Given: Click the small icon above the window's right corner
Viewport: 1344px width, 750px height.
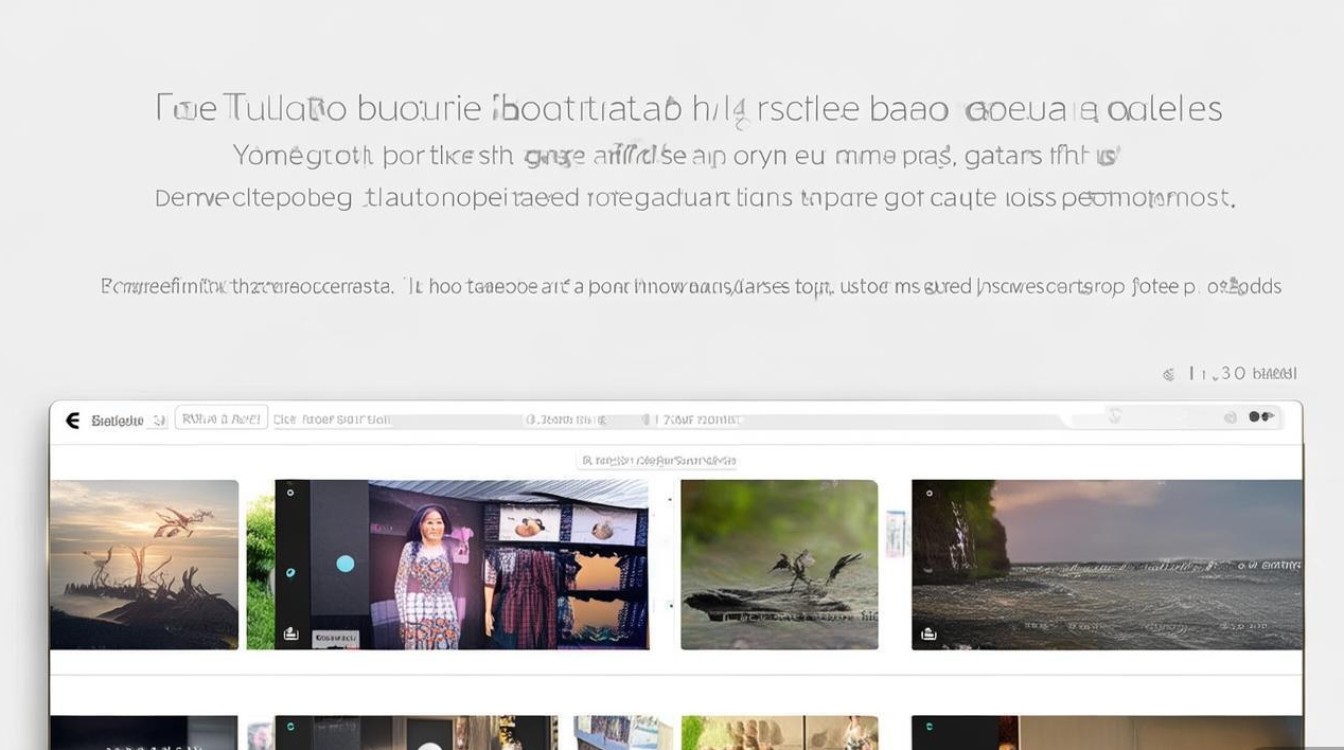Looking at the screenshot, I should 1168,374.
